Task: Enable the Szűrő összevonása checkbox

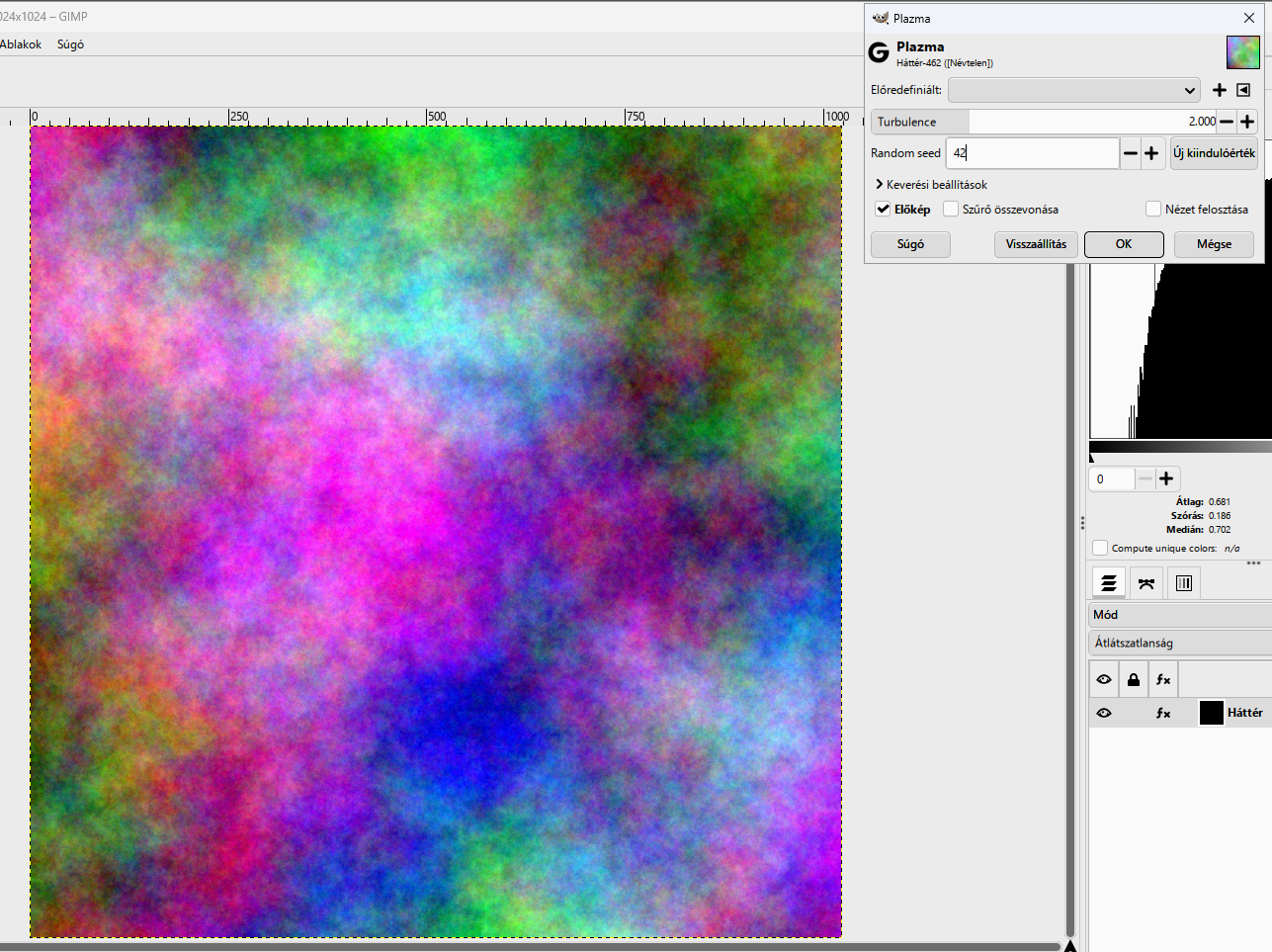Action: tap(951, 209)
